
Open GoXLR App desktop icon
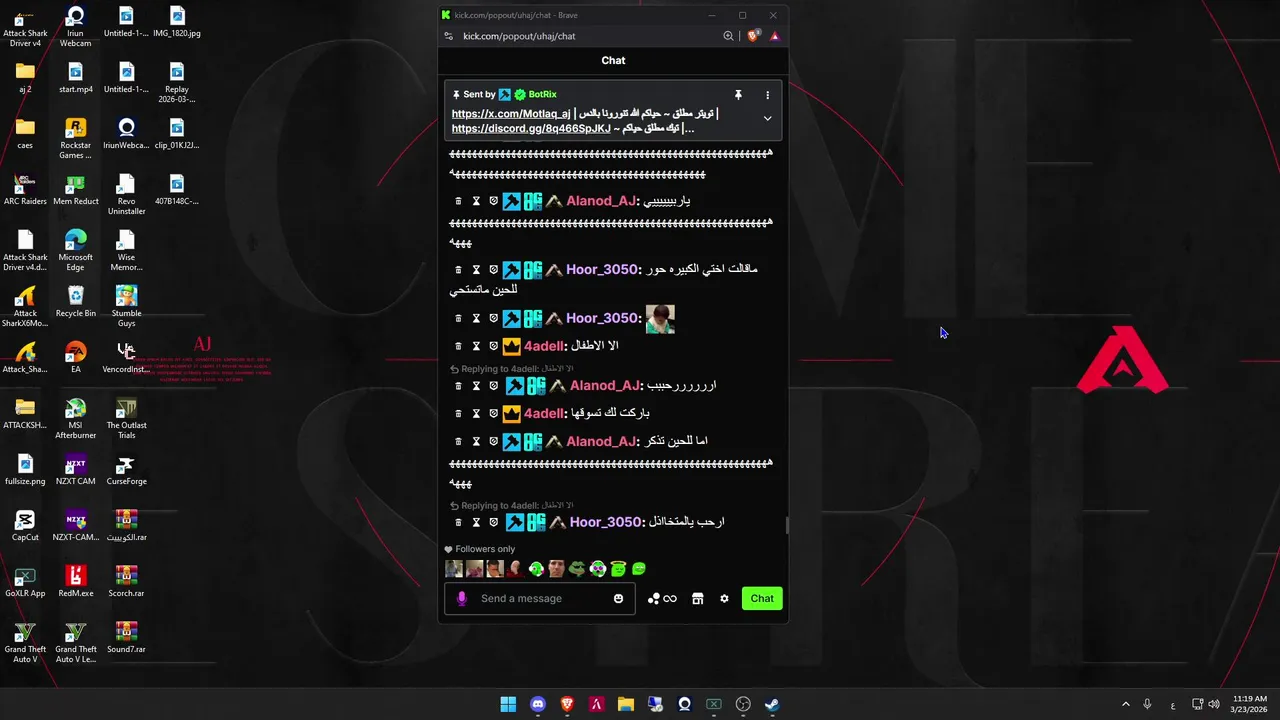tap(25, 581)
